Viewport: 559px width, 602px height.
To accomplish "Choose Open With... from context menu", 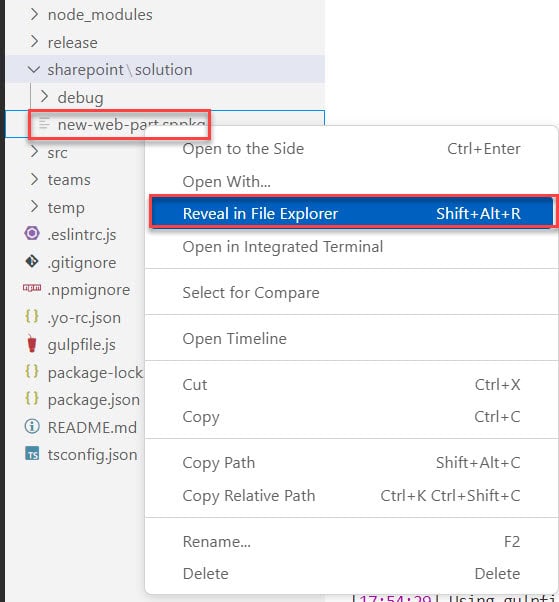I will [x=351, y=182].
